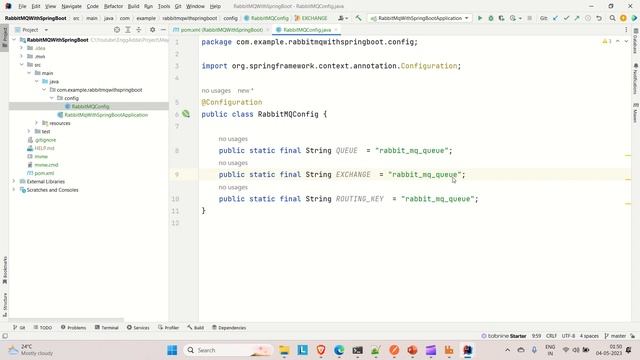Viewport: 640px width, 360px height.
Task: Expand the resources folder
Action: [x=36, y=123]
